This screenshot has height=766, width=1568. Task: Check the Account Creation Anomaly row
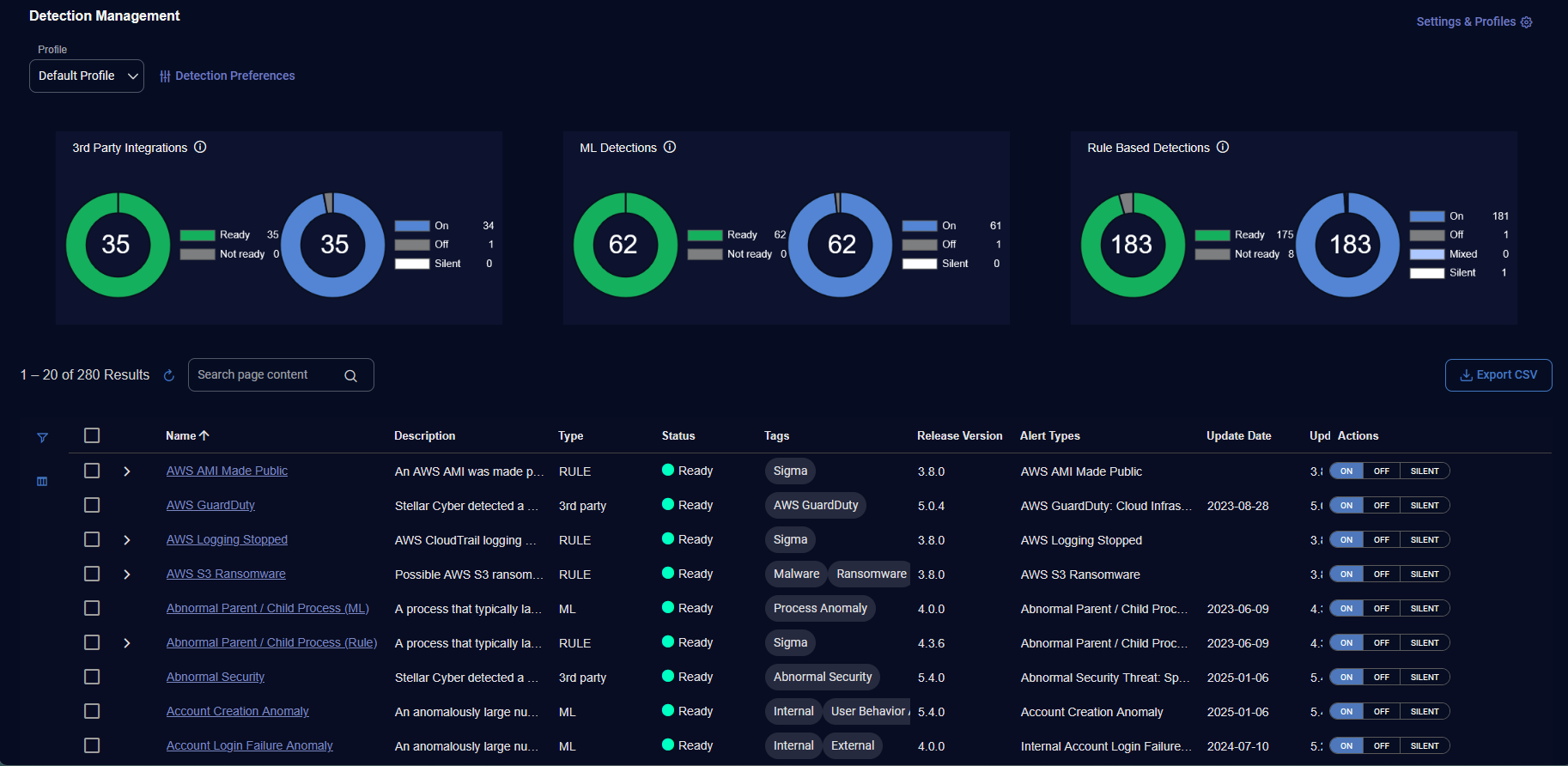92,711
